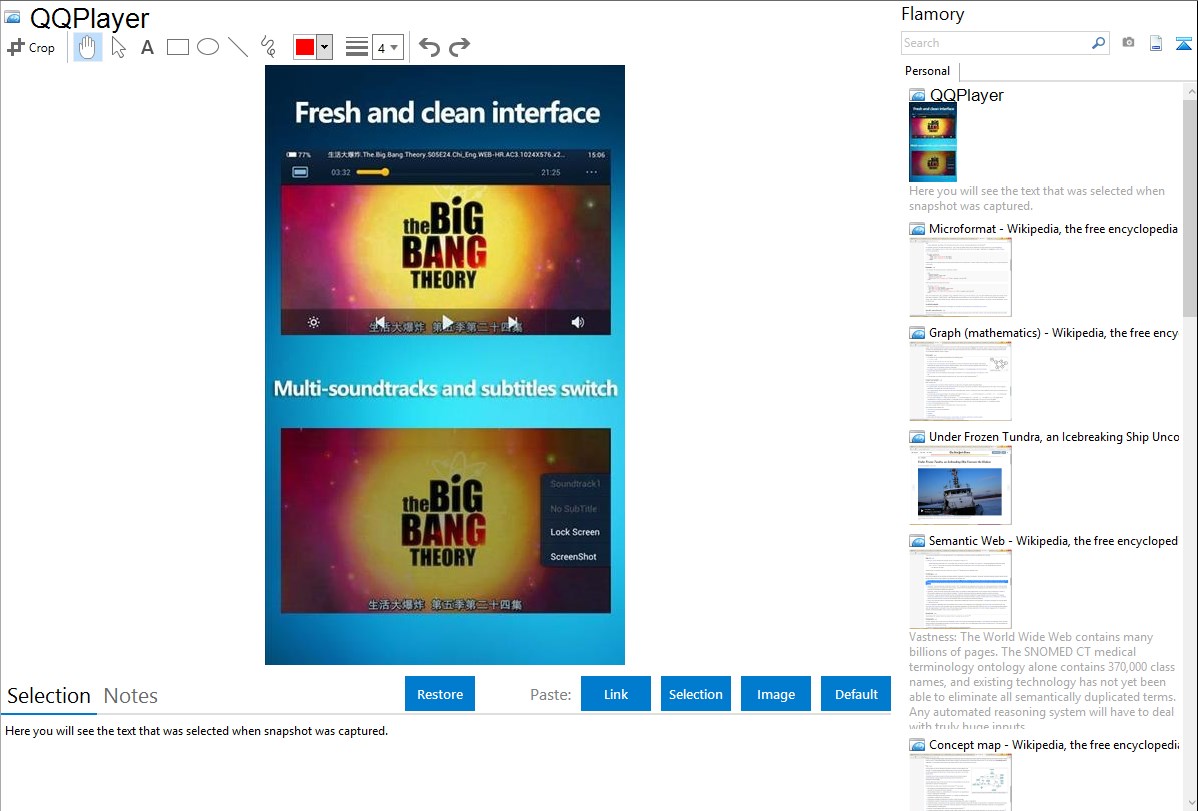This screenshot has height=811, width=1198.
Task: Select the Under Frozen Tundra entry title
Action: (x=1054, y=436)
